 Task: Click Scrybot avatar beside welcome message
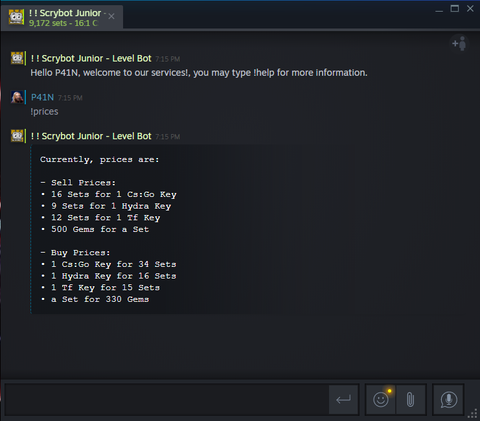coord(17,58)
